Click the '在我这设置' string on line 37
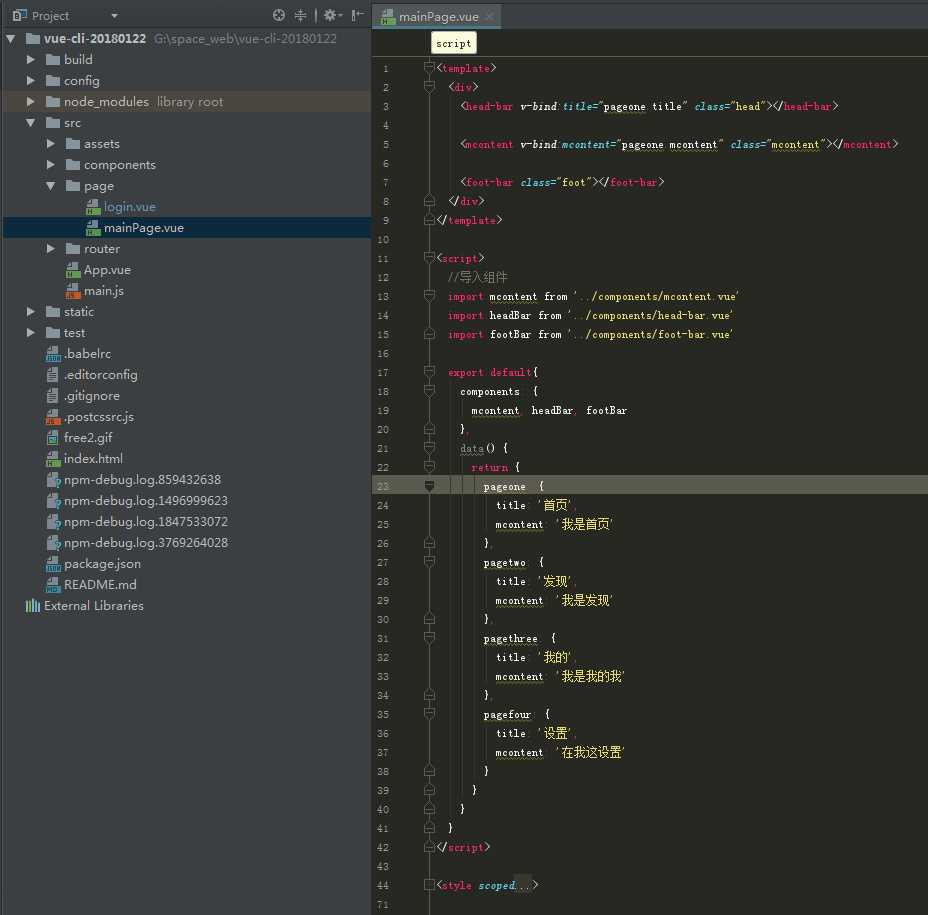Viewport: 928px width, 915px height. tap(590, 752)
